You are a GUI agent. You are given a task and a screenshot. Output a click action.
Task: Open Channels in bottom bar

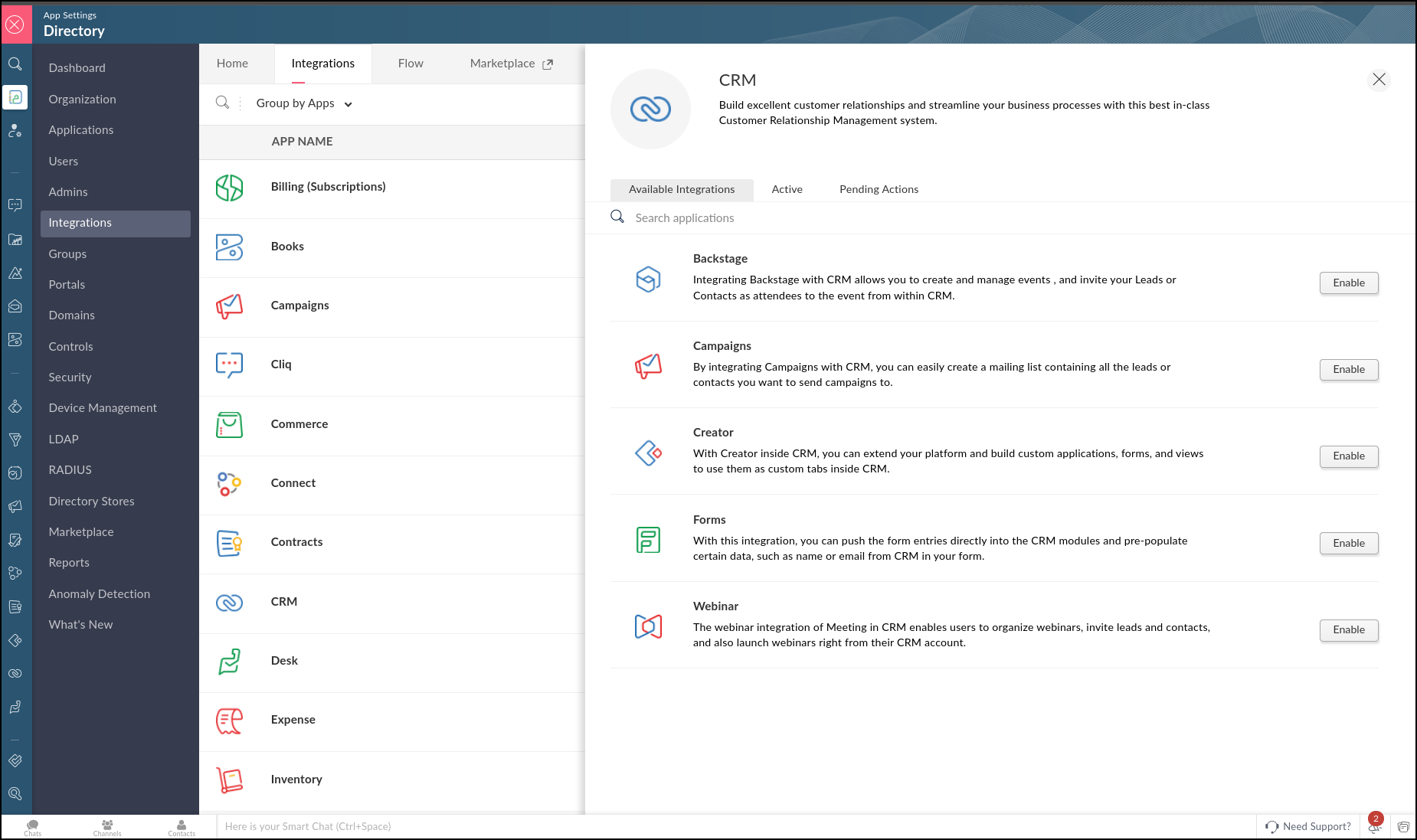[x=107, y=827]
